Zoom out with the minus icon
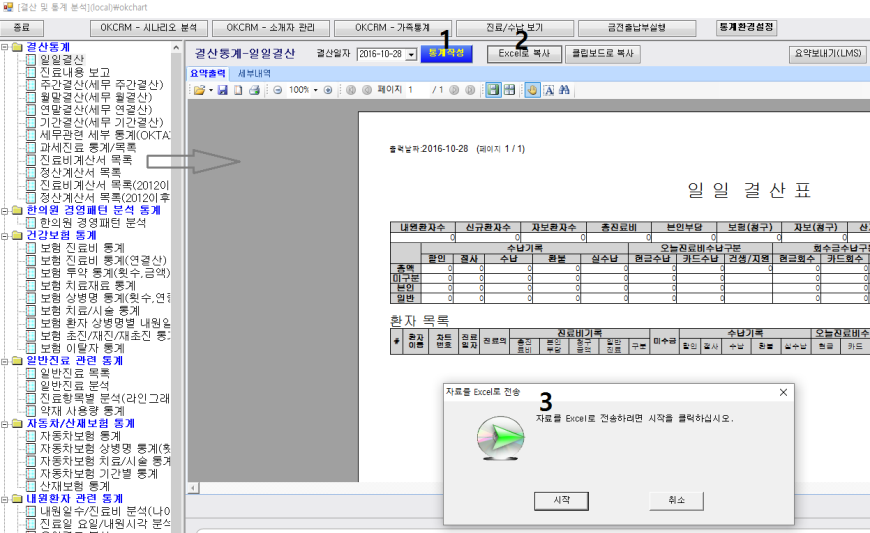Viewport: 870px width, 533px height. click(x=277, y=90)
